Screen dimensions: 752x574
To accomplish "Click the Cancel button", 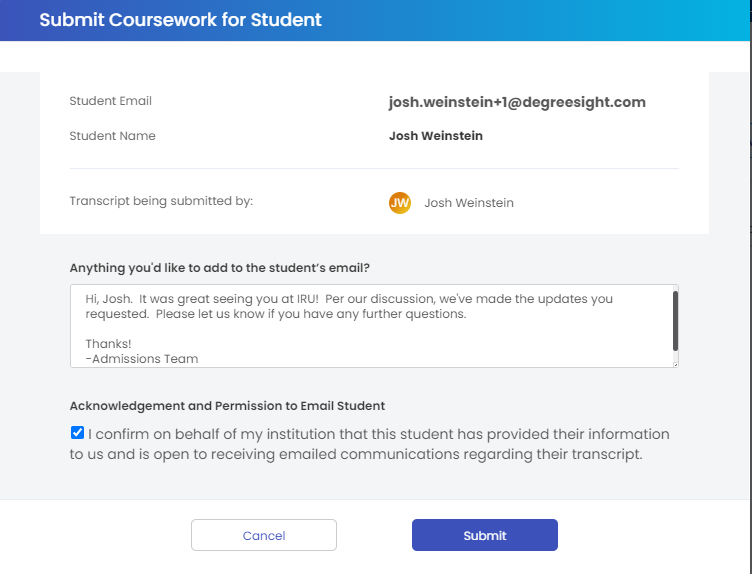I will tap(264, 536).
